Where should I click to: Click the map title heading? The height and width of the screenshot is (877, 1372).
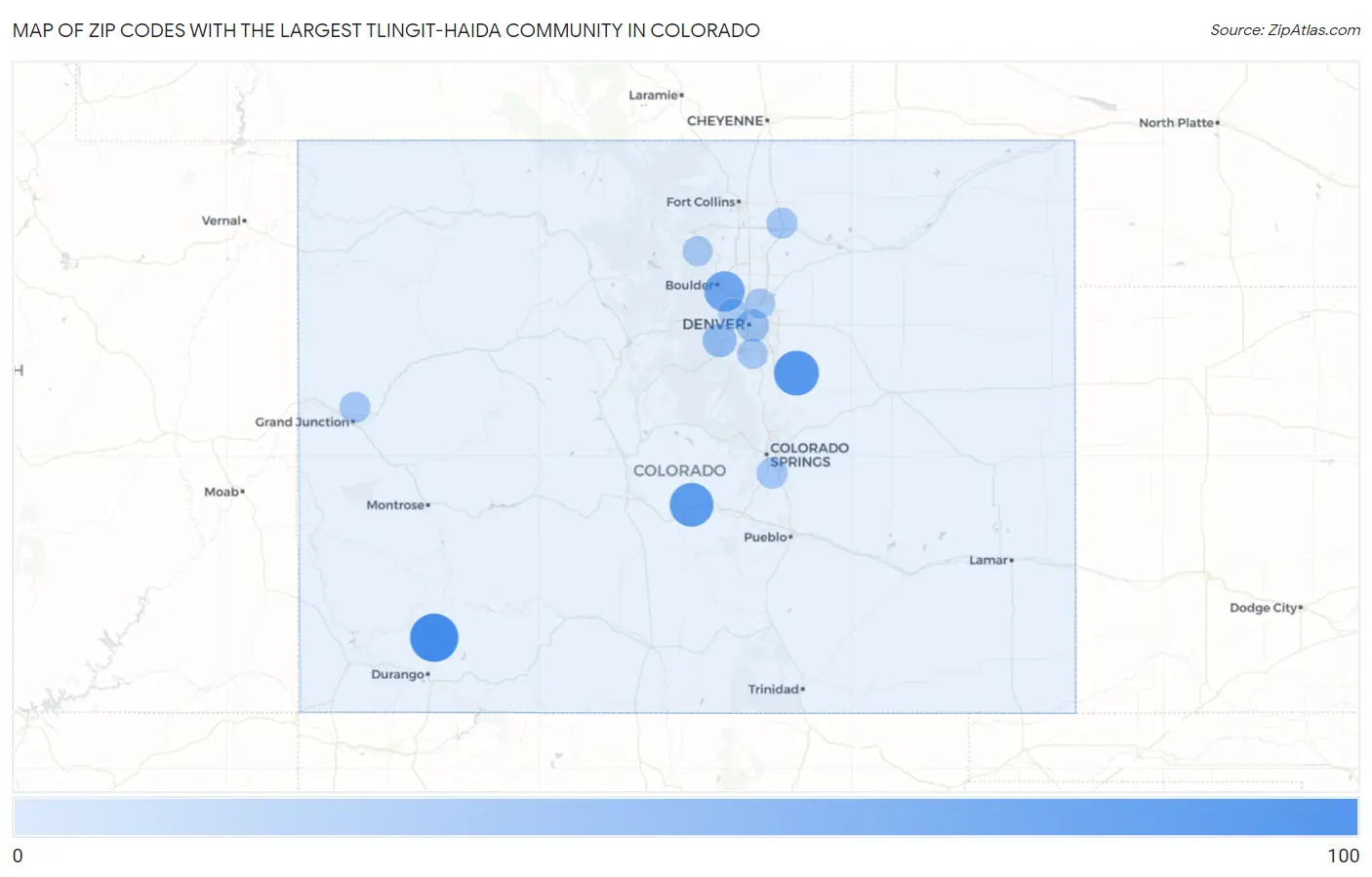click(386, 30)
